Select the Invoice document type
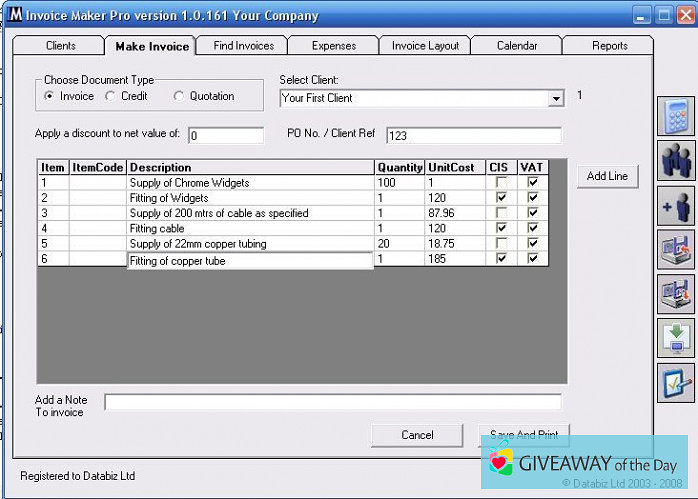698x499 pixels. tap(50, 97)
